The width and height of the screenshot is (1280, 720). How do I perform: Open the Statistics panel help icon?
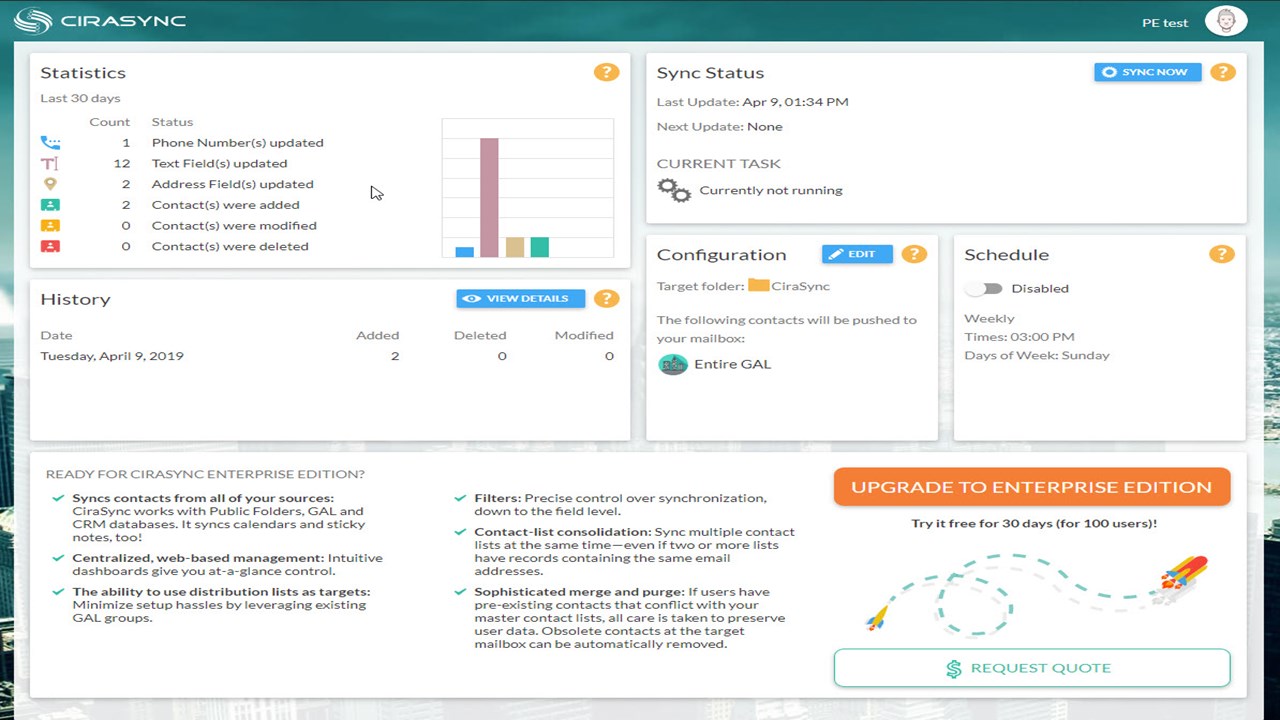[x=606, y=72]
